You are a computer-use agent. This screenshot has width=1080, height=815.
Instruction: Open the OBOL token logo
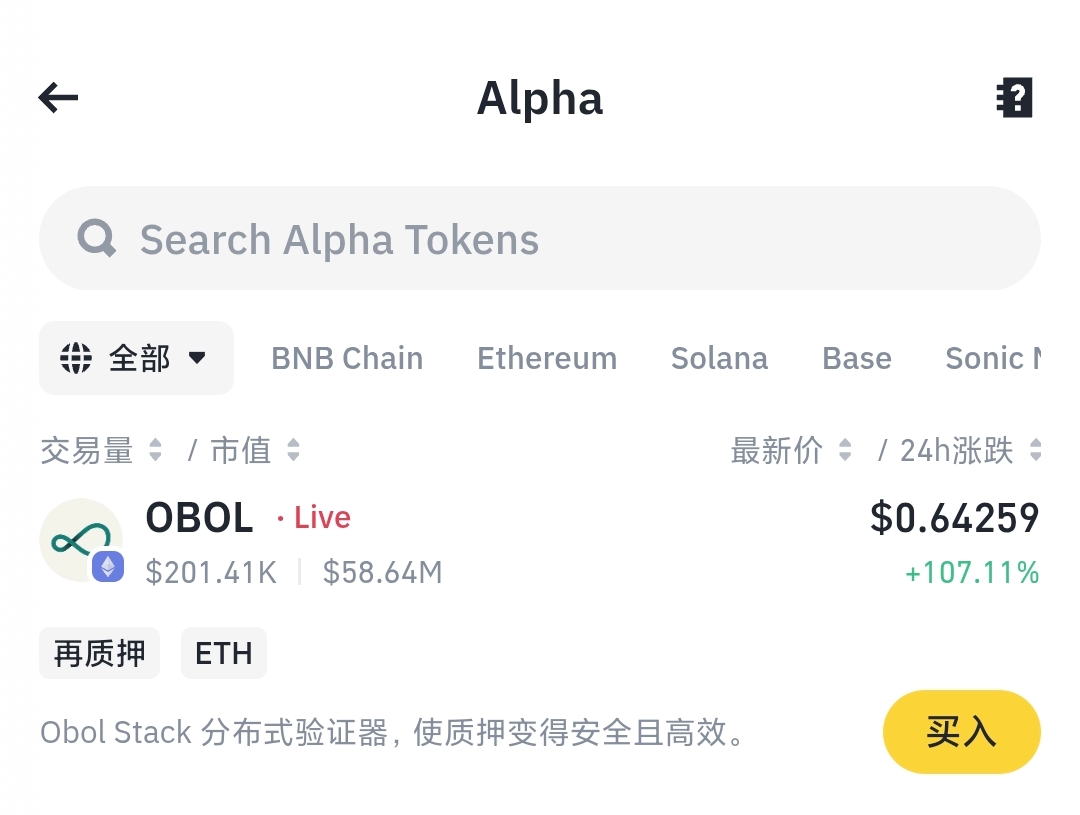coord(81,540)
